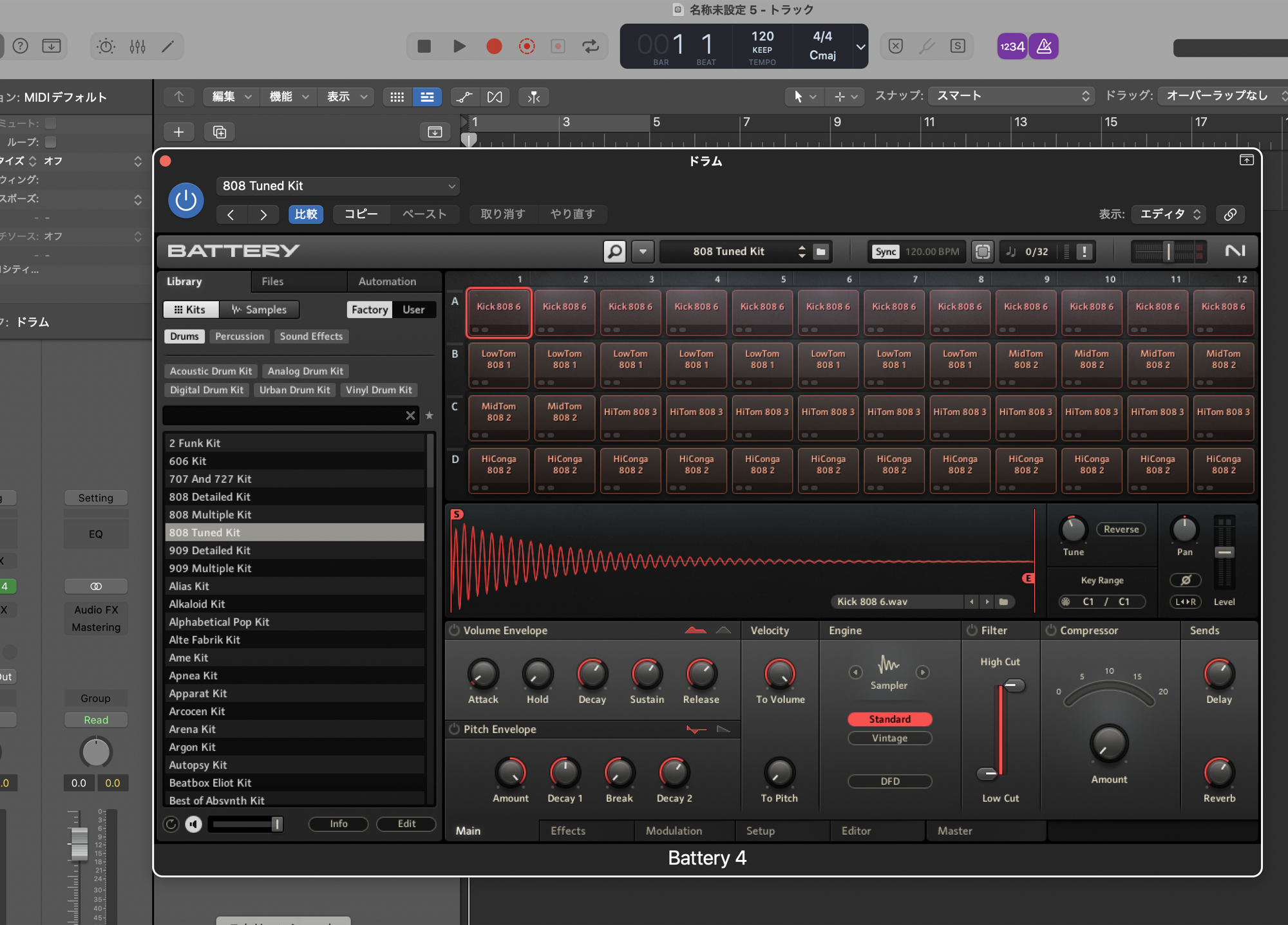Click the Battery panic exclamation icon

[1084, 252]
